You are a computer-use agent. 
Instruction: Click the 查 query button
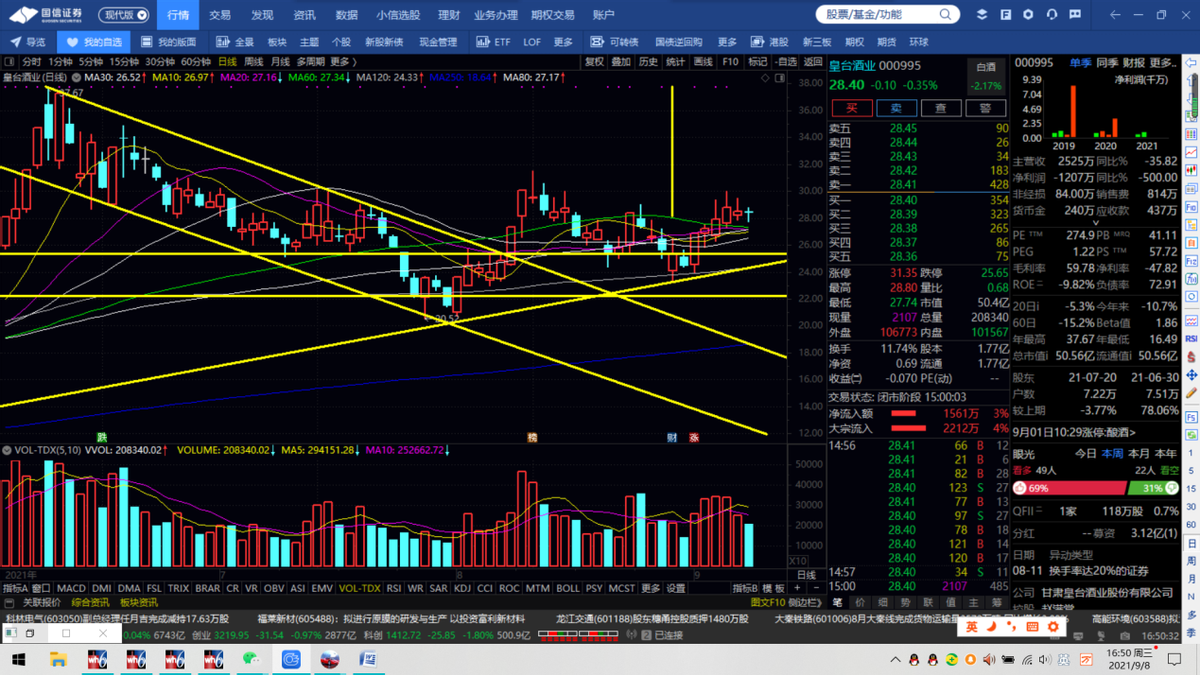(x=941, y=108)
